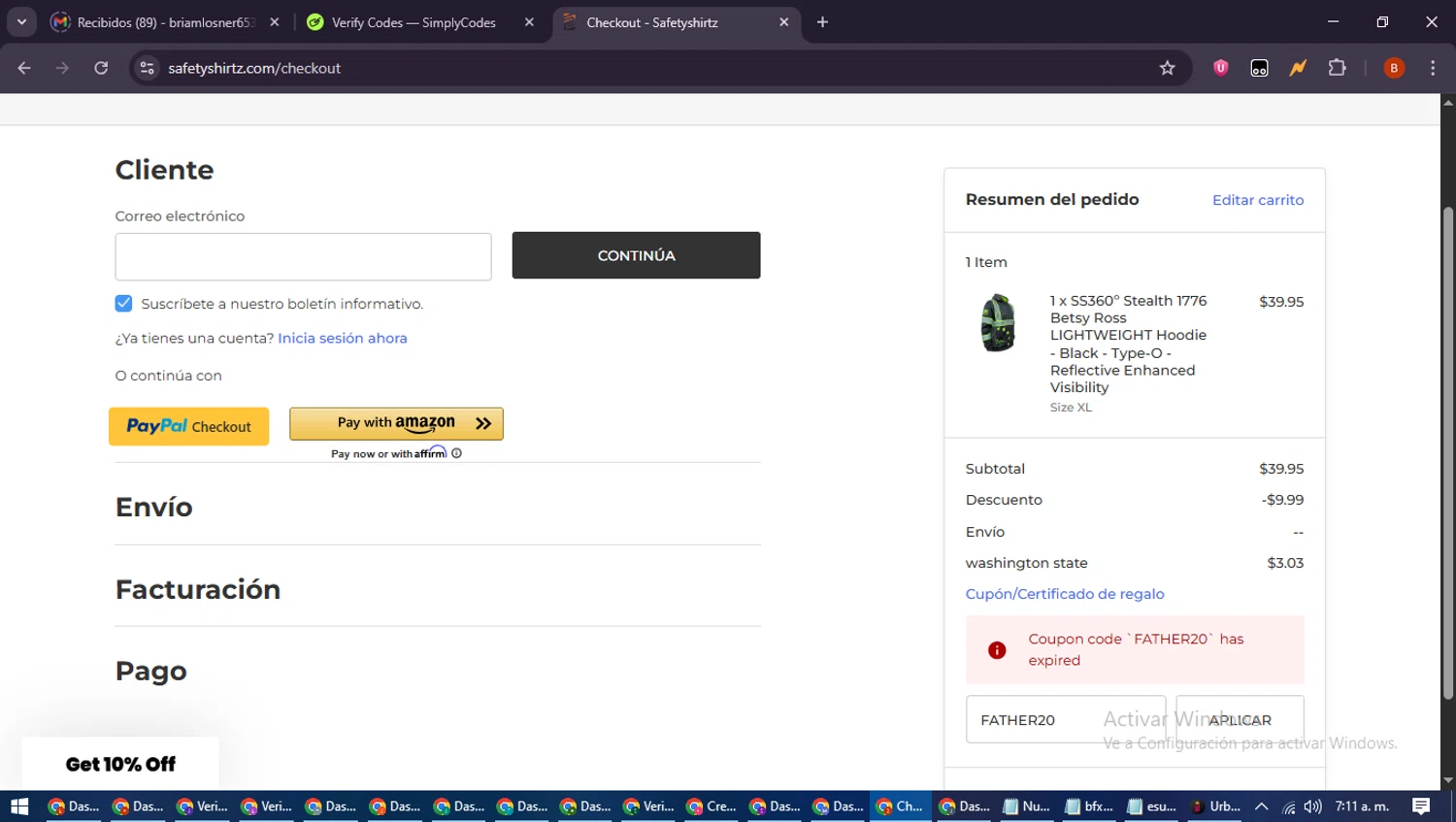The image size is (1456, 822).
Task: Apply the coupon with APLICAR button
Action: [1240, 719]
